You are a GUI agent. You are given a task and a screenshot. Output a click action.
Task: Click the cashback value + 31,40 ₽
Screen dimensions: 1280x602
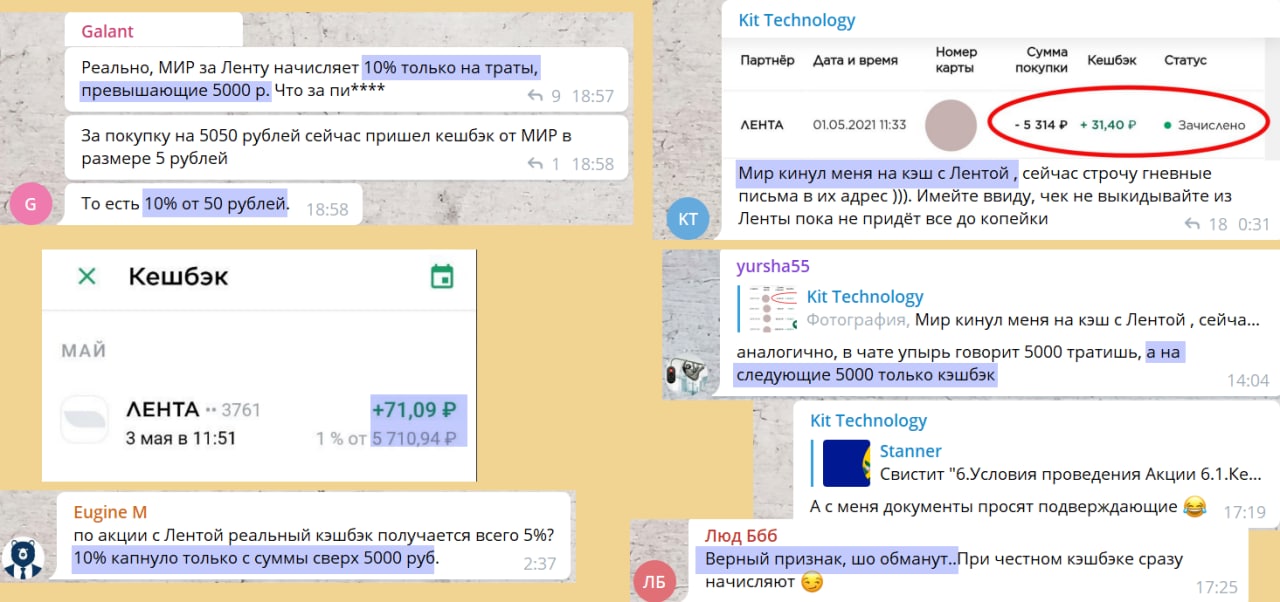[1108, 125]
